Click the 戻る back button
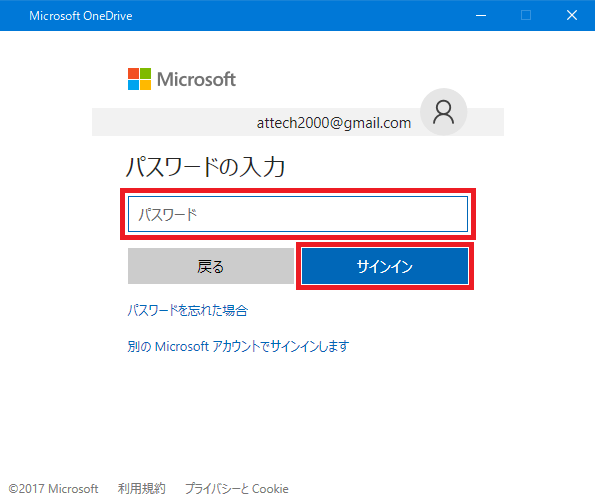This screenshot has width=595, height=502. click(211, 266)
